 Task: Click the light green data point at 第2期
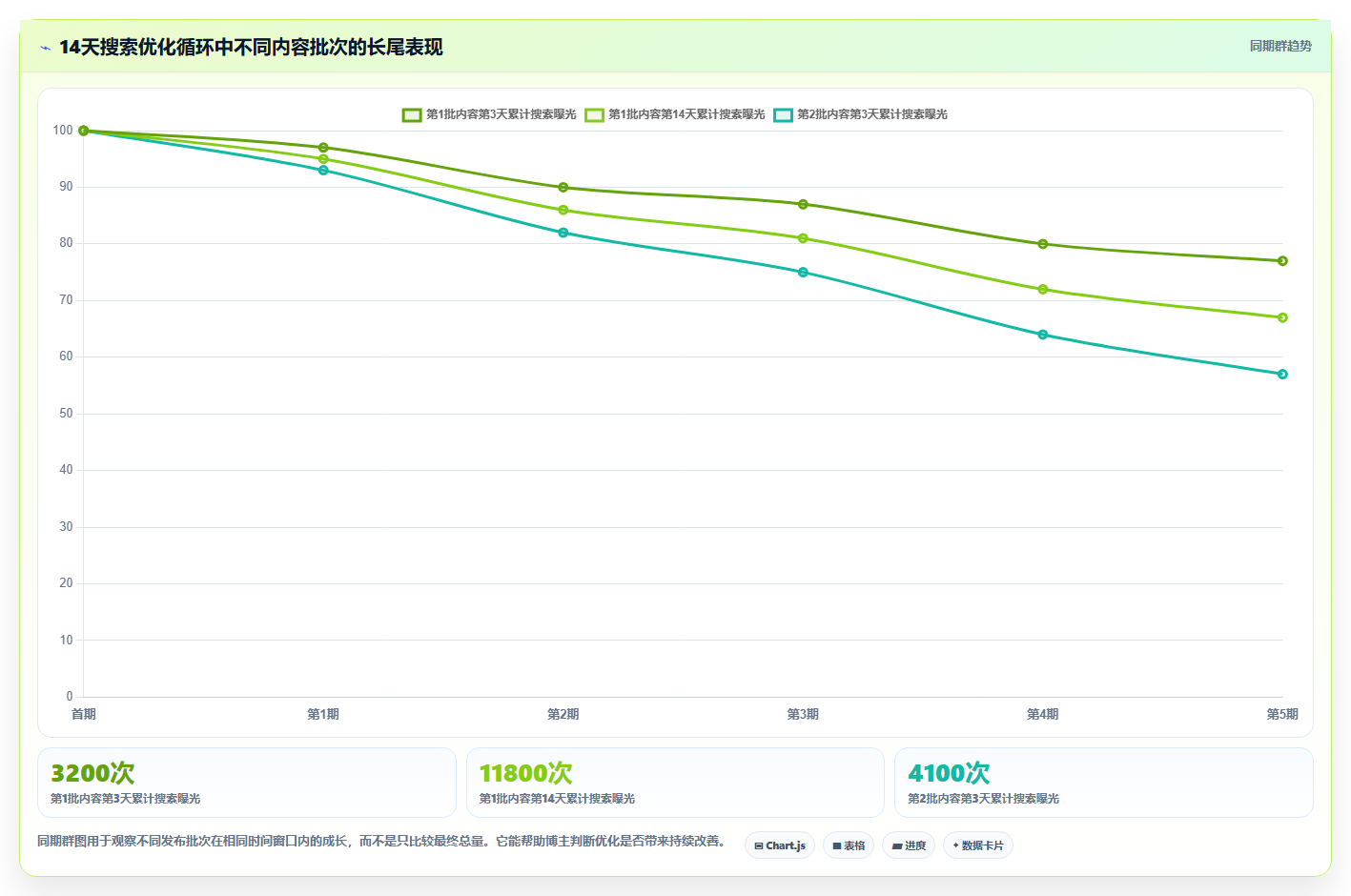click(x=563, y=210)
